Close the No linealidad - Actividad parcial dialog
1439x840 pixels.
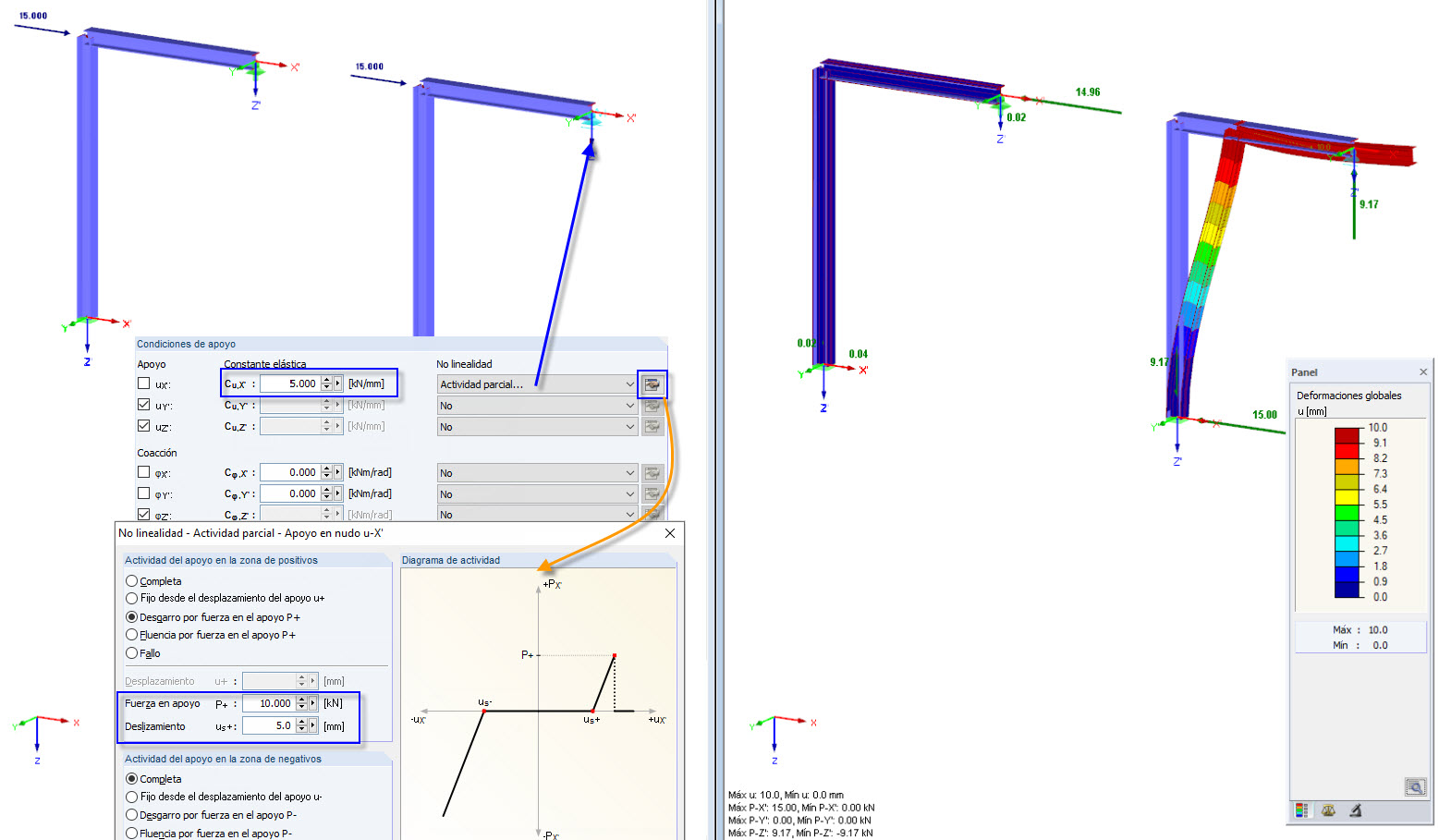click(x=670, y=533)
